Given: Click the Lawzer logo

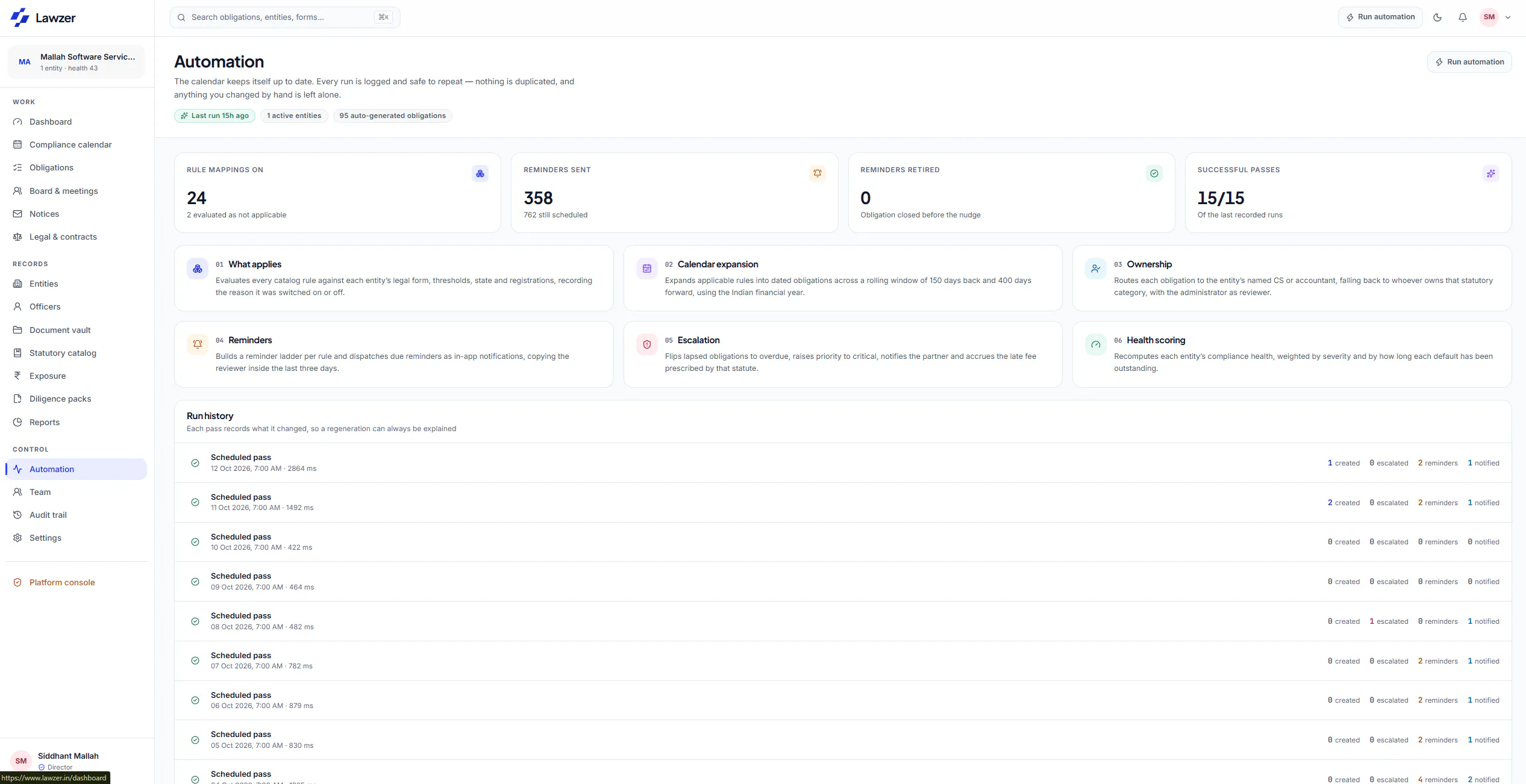Looking at the screenshot, I should 43,18.
